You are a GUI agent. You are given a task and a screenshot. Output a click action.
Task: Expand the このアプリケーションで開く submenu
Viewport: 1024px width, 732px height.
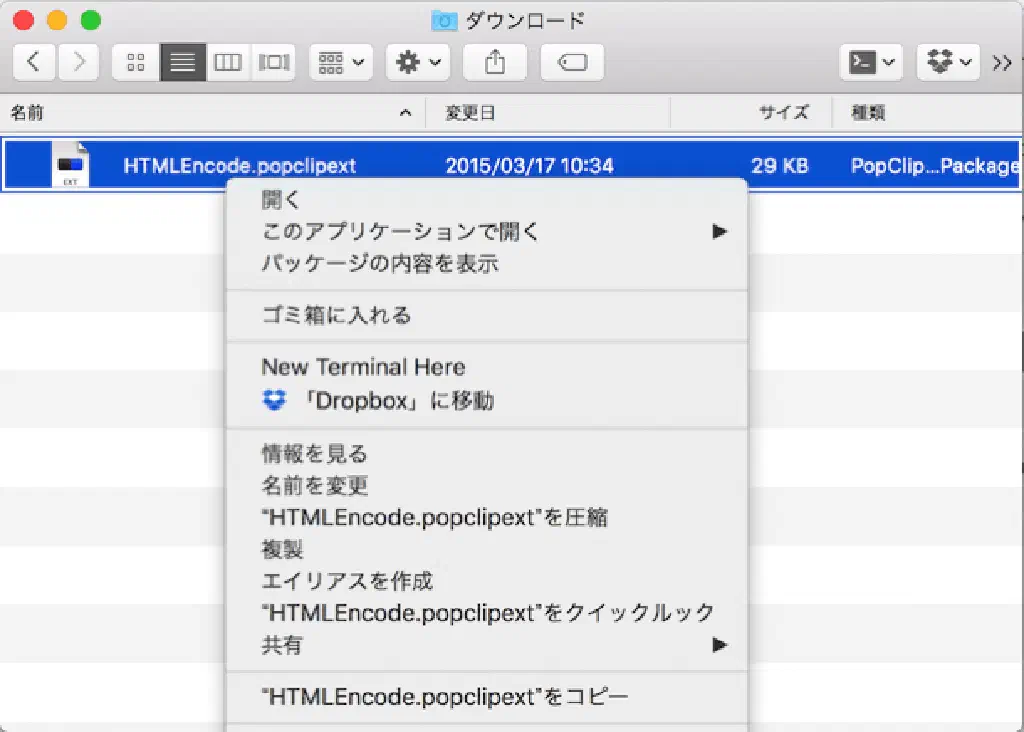coord(400,232)
